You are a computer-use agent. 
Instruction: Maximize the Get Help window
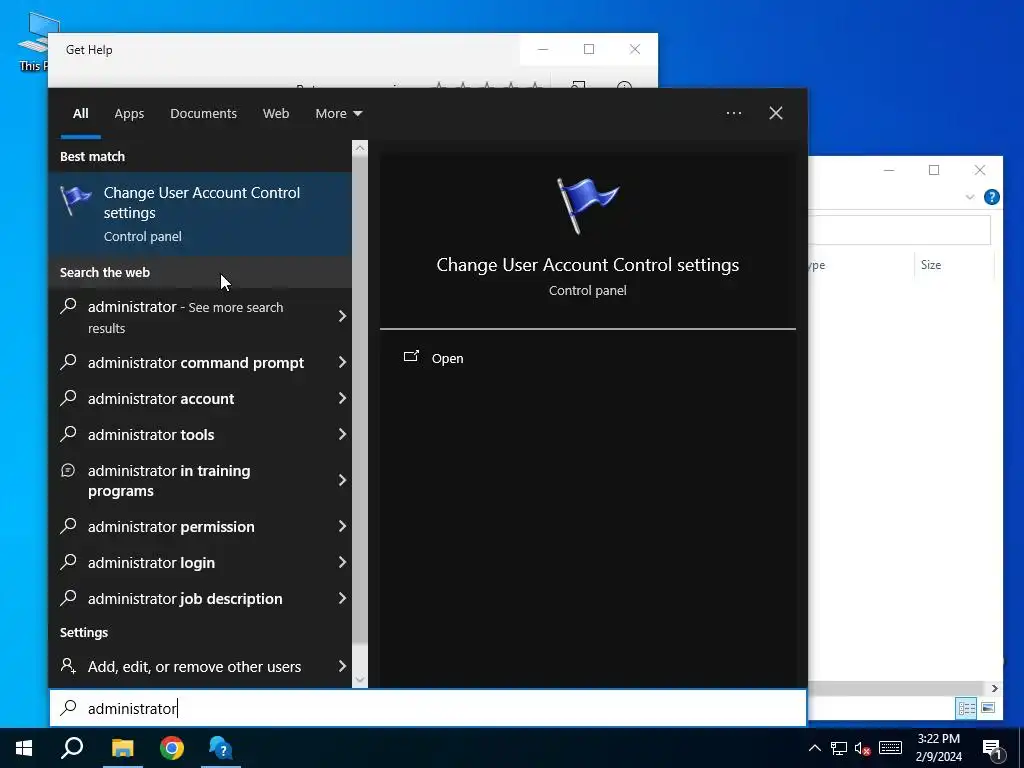point(589,49)
